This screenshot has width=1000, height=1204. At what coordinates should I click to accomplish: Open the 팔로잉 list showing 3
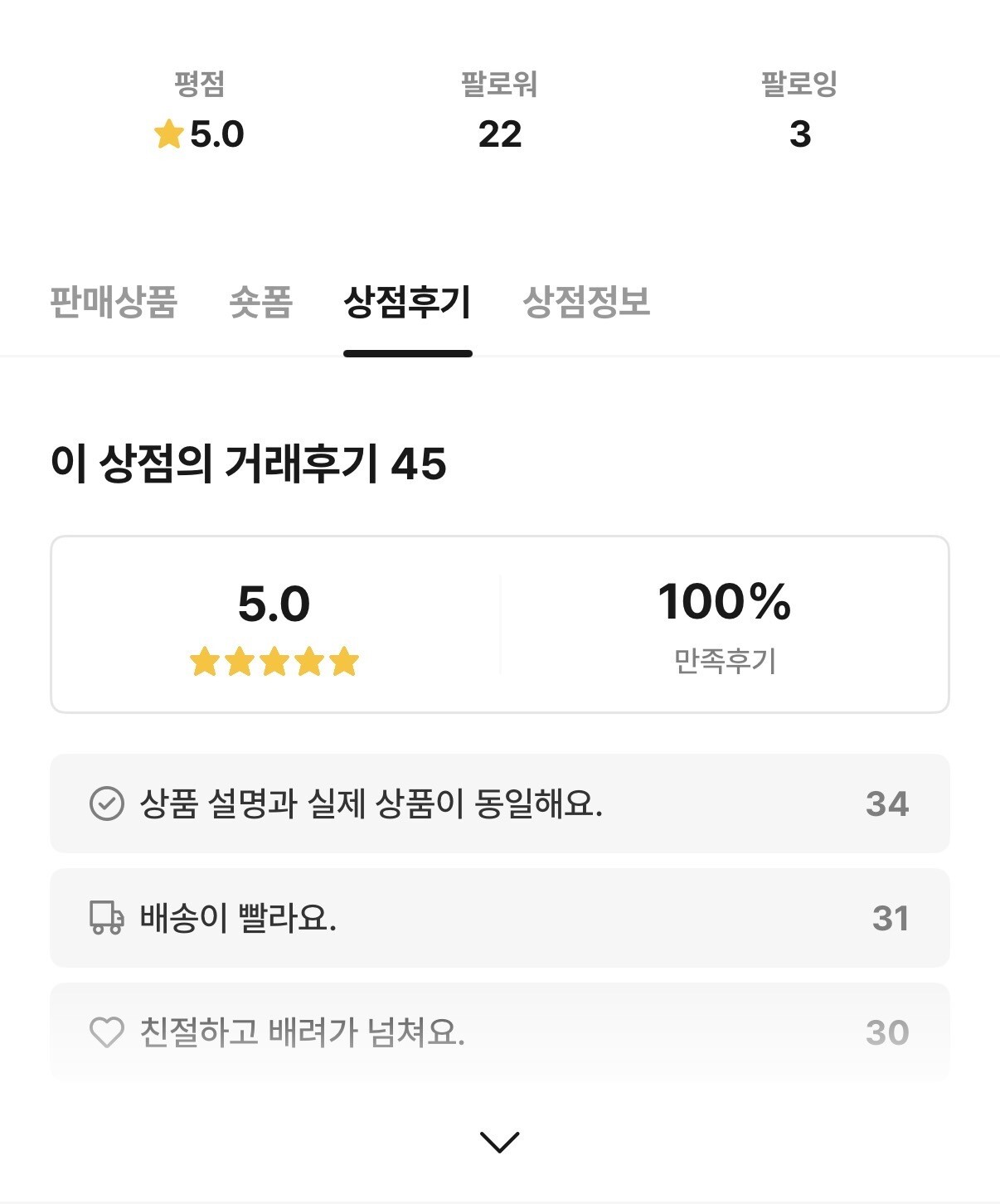tap(799, 134)
